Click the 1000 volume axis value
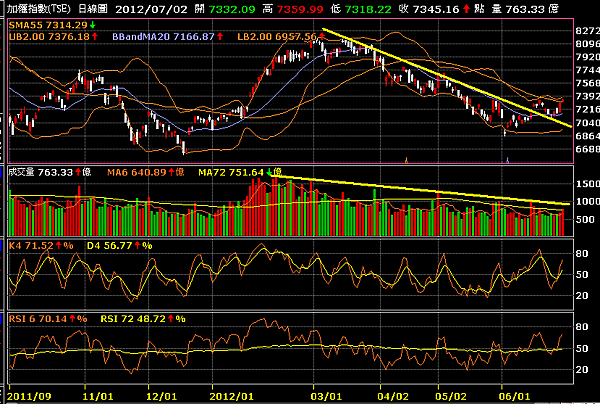The image size is (600, 404). click(x=587, y=202)
